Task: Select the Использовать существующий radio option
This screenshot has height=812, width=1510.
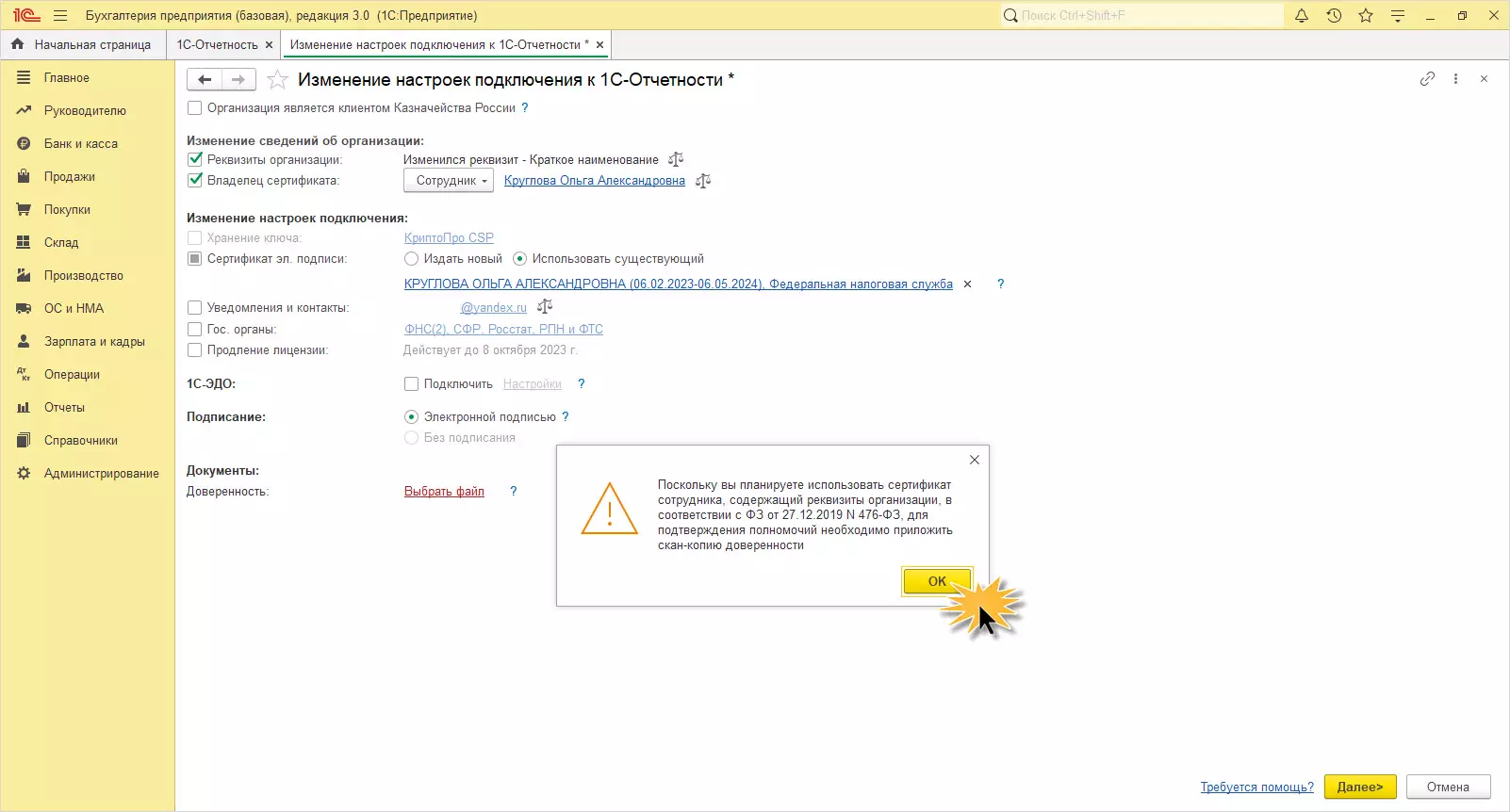Action: tap(519, 258)
